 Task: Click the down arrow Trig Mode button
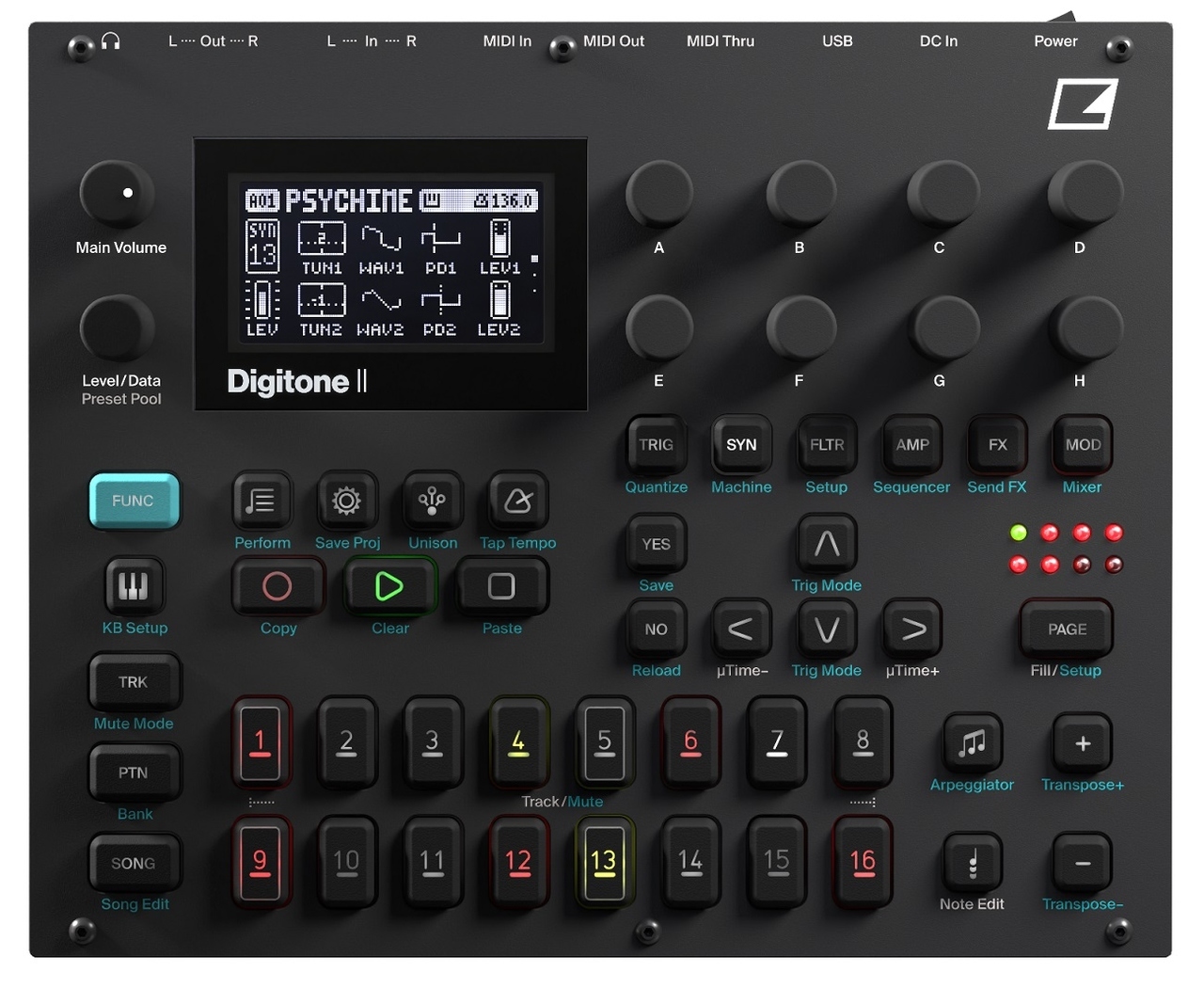[826, 629]
